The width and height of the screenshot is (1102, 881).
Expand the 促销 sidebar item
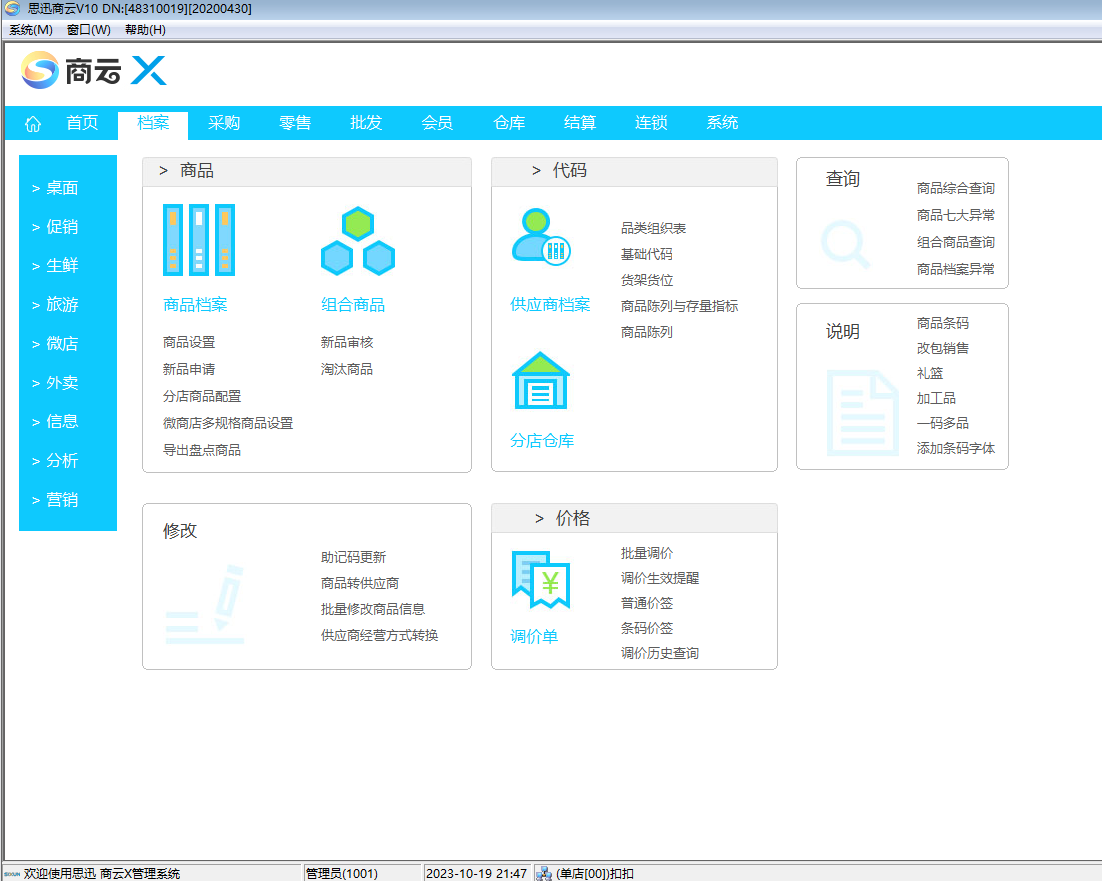pyautogui.click(x=55, y=227)
